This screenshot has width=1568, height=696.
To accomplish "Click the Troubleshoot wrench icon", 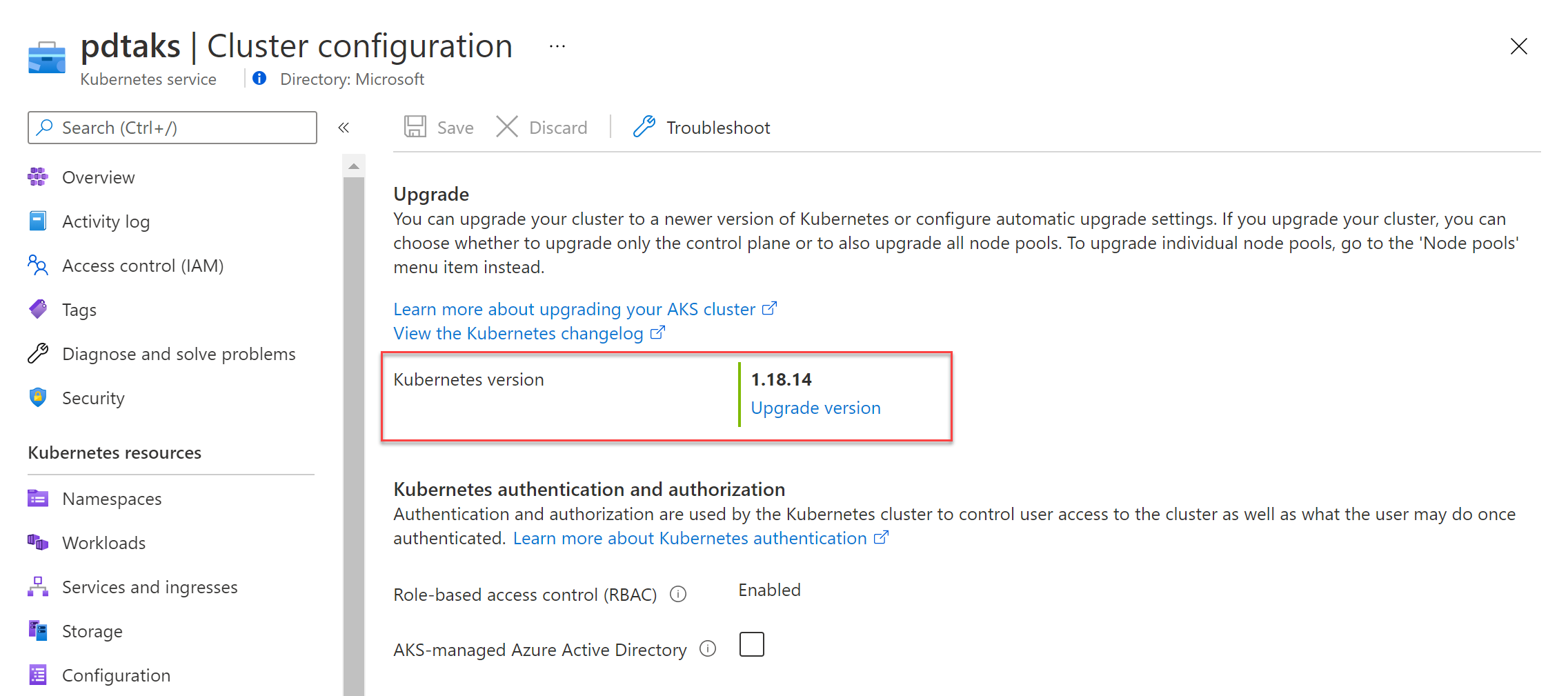I will coord(644,127).
